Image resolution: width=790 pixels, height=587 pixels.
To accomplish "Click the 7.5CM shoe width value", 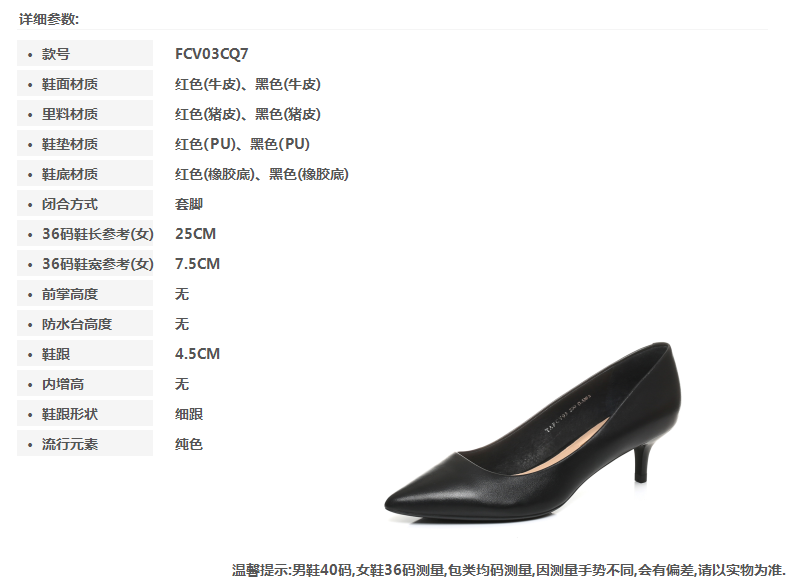I will click(198, 264).
